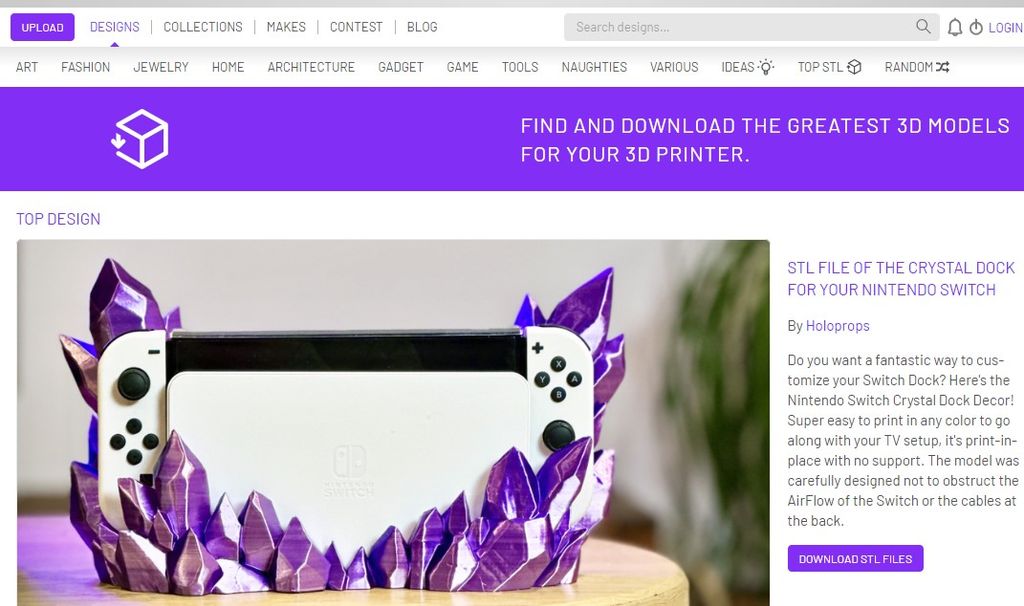
Task: Open crystal dock Switch image
Action: (x=393, y=423)
